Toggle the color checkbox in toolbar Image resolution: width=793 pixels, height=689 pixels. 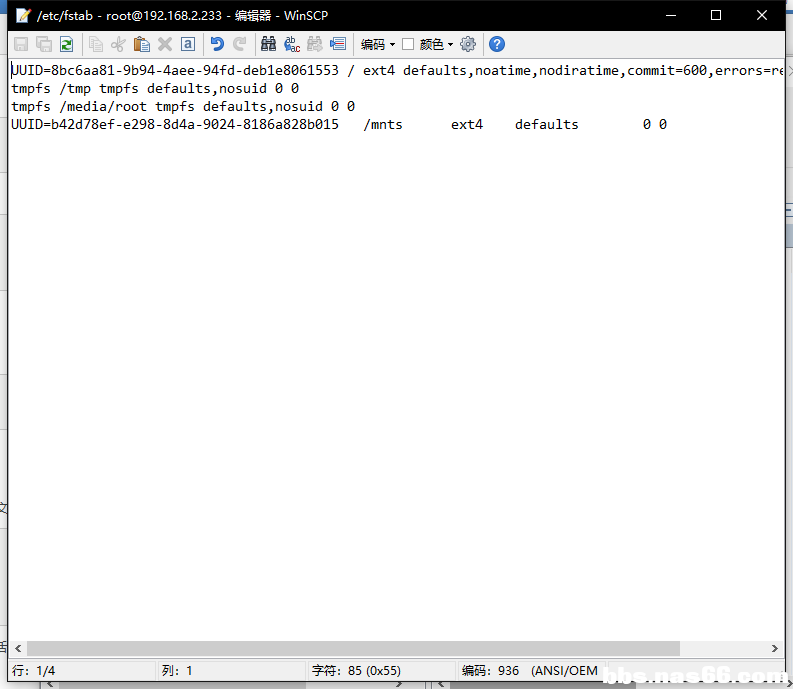point(408,44)
